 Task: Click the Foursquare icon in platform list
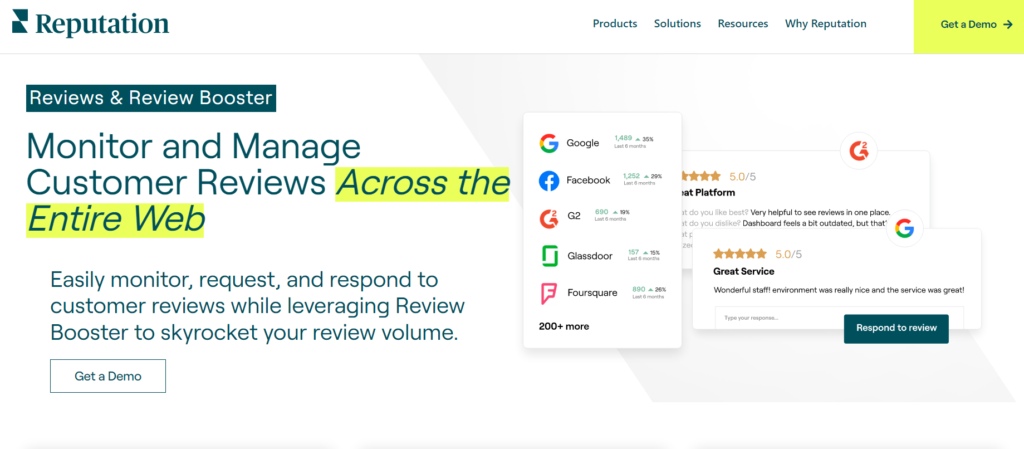[x=548, y=294]
